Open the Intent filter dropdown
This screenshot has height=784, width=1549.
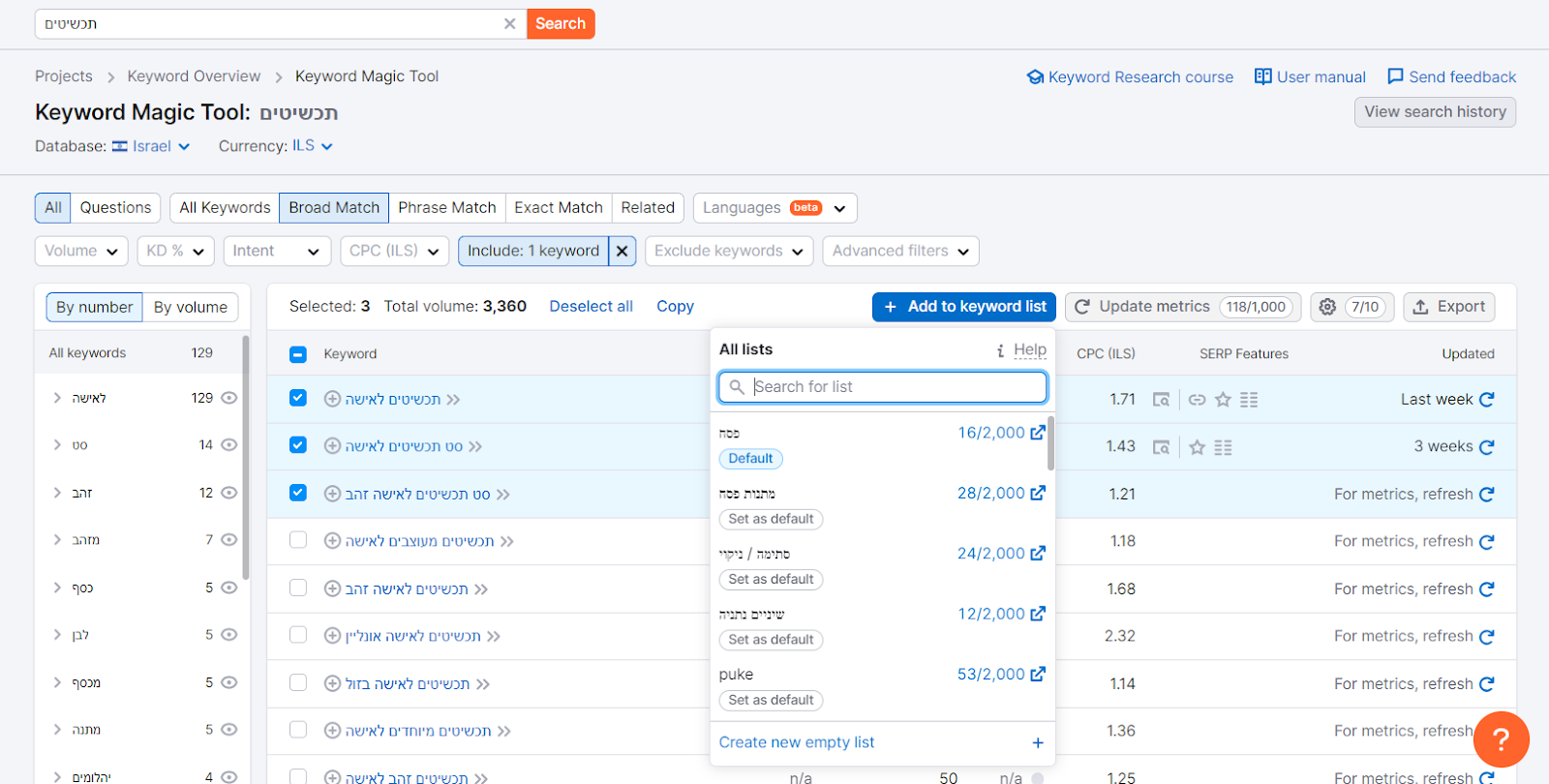276,251
